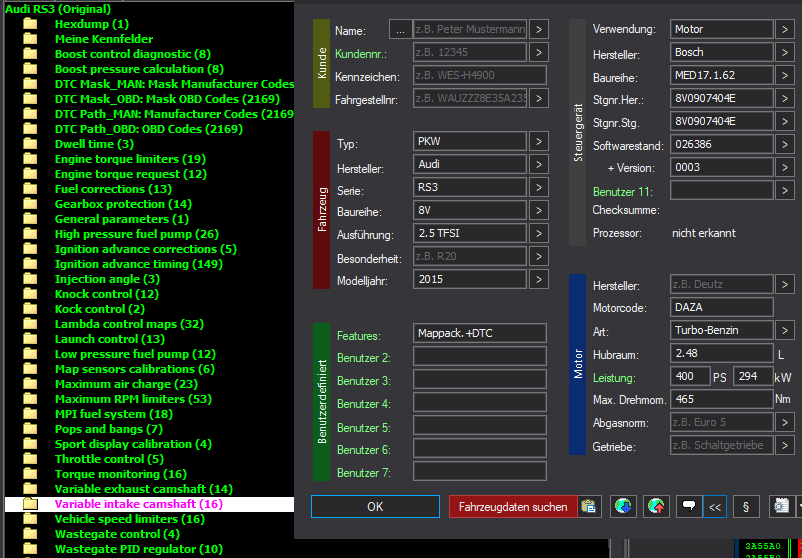Viewport: 802px width, 558px height.
Task: Click the Features field with Mappack.+DTC
Action: (480, 333)
